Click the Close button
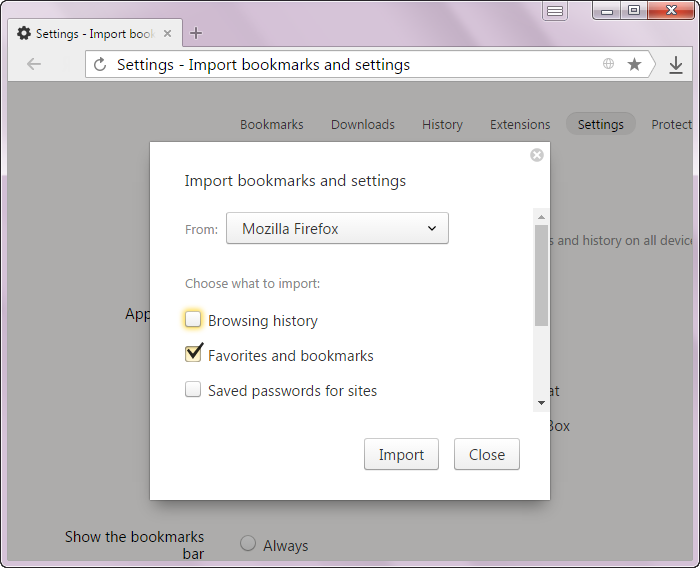The image size is (700, 568). pyautogui.click(x=487, y=454)
